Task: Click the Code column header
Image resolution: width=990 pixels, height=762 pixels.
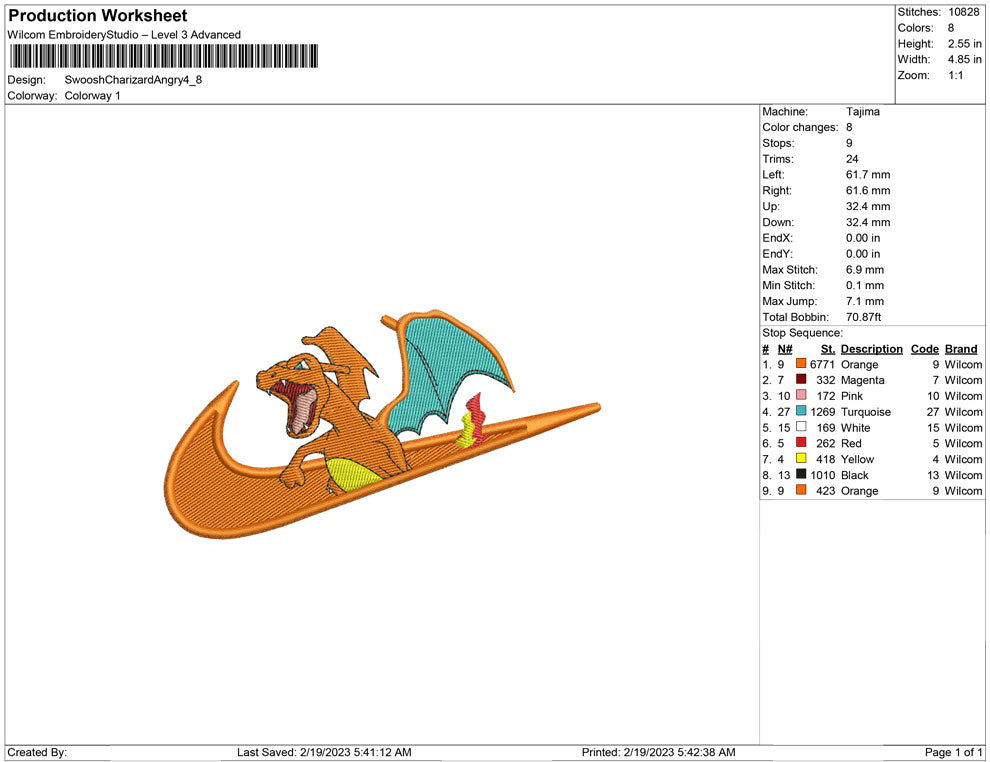Action: pos(924,349)
